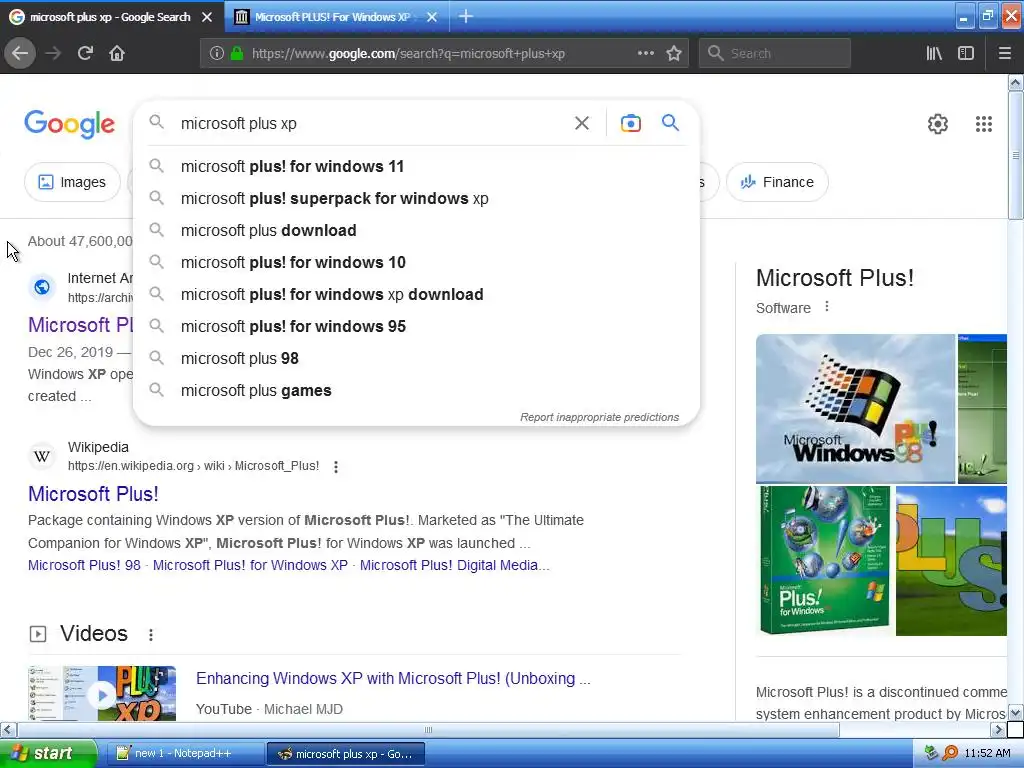Click horizontal scrollbar right arrow
The image size is (1024, 768).
pos(999,729)
